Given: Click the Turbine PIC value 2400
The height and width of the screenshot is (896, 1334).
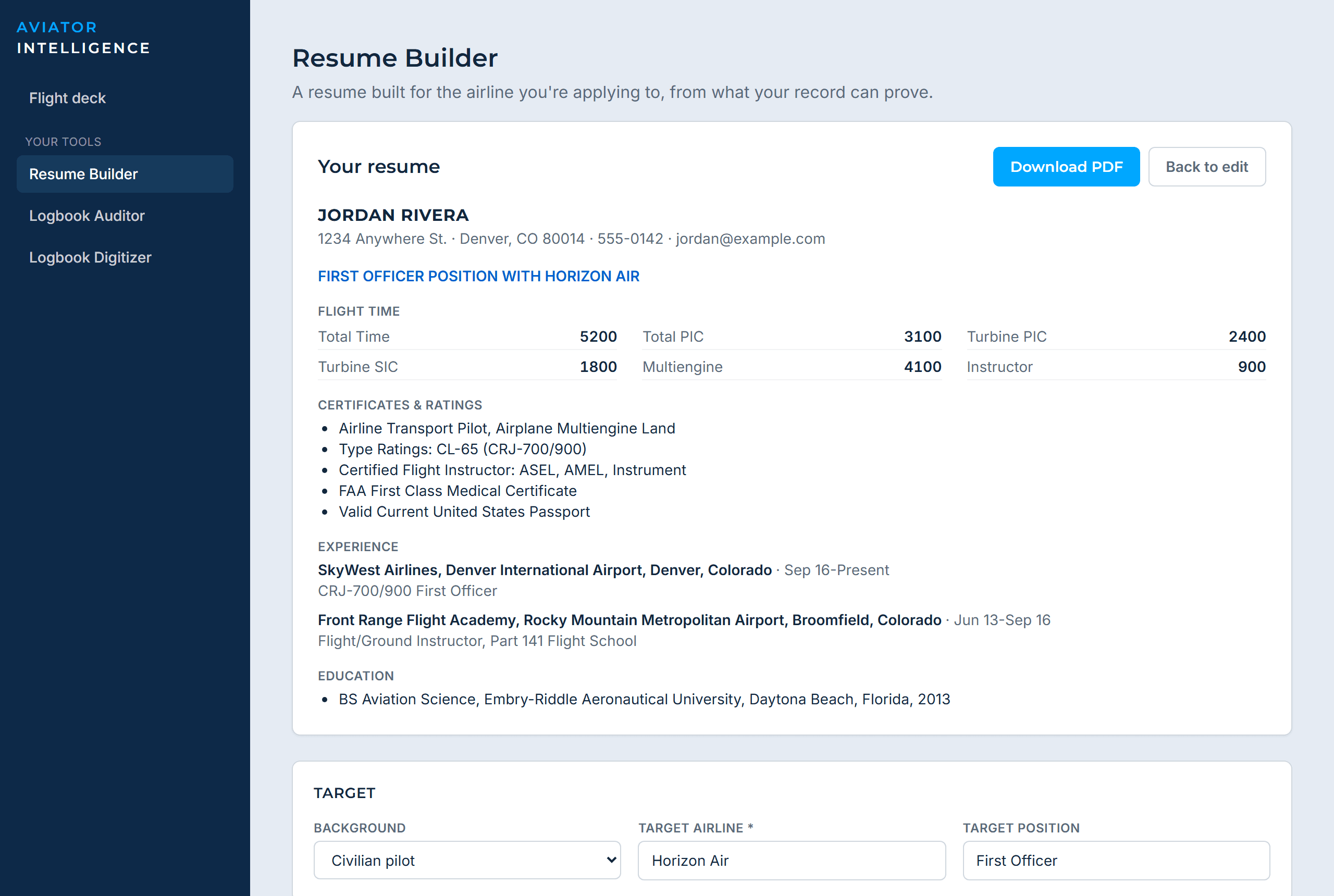Looking at the screenshot, I should pyautogui.click(x=1247, y=337).
